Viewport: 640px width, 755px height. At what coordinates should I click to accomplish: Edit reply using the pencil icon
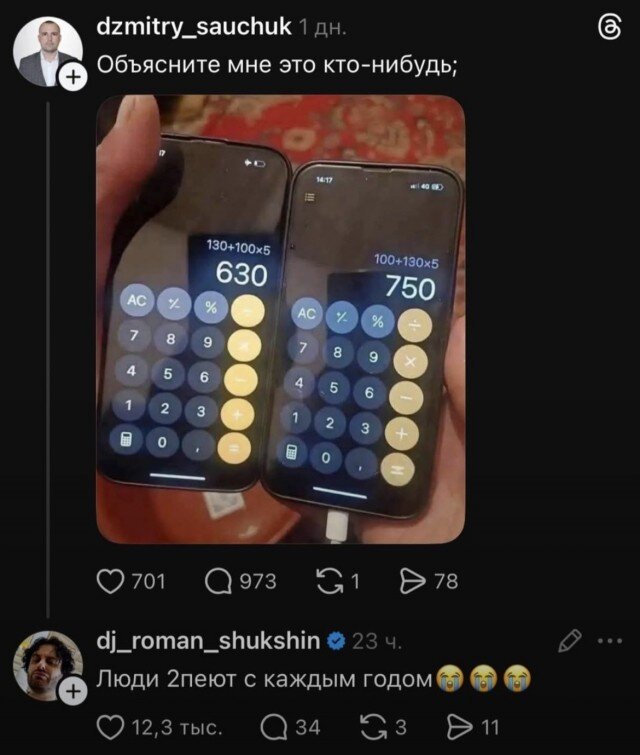click(569, 641)
